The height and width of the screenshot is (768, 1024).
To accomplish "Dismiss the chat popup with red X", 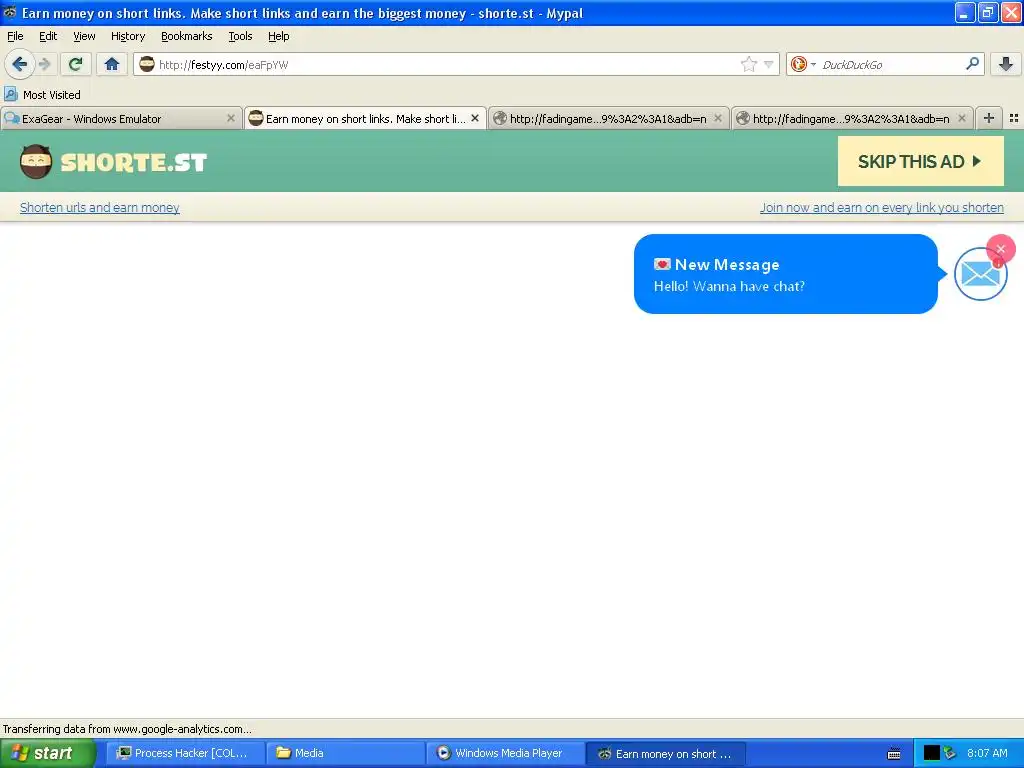I will click(1000, 249).
